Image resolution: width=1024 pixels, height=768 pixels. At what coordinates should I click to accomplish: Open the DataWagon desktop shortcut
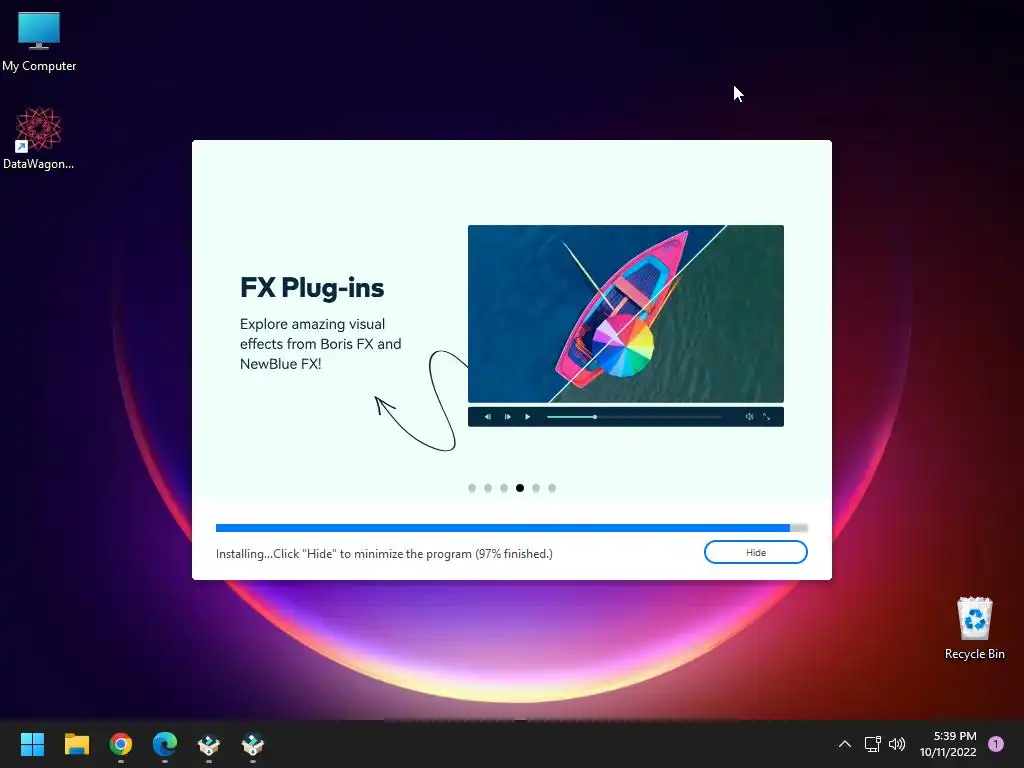pos(39,138)
